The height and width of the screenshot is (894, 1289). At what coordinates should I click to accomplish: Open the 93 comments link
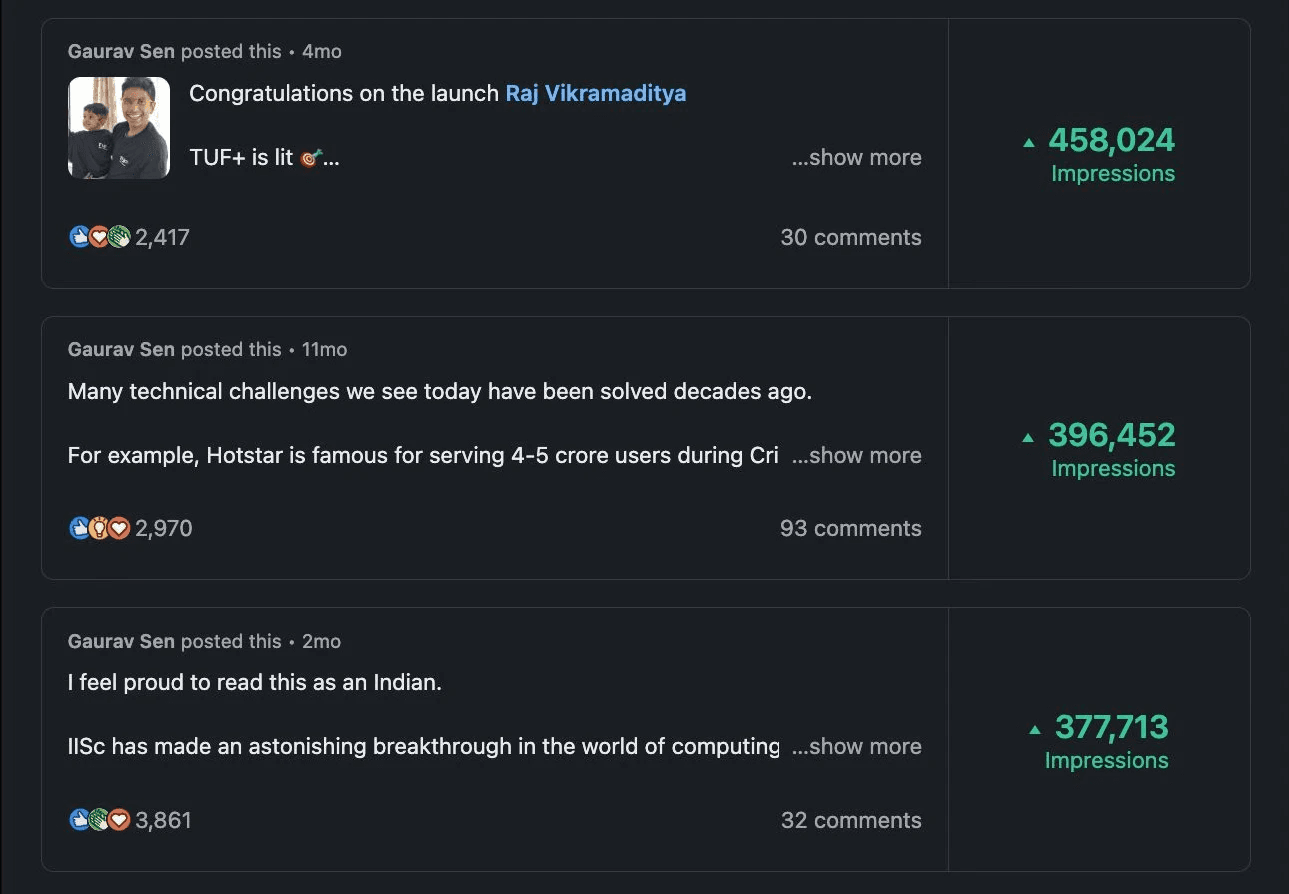[x=851, y=528]
